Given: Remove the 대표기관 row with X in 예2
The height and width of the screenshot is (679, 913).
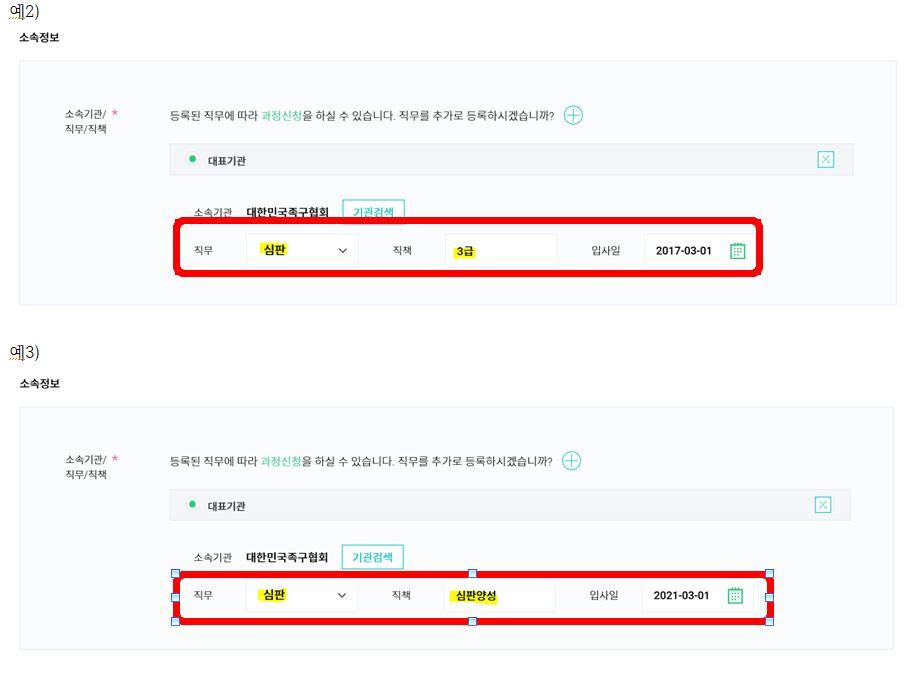Looking at the screenshot, I should [825, 159].
